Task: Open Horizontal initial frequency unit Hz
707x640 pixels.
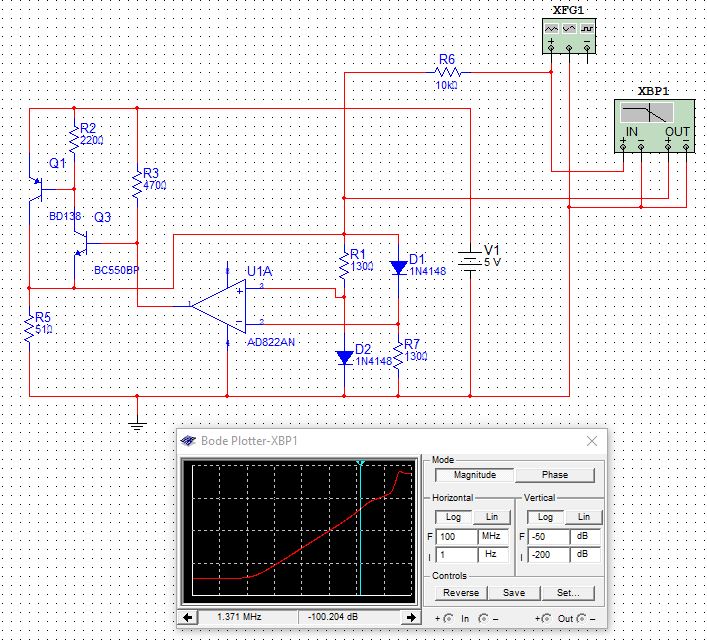Action: pyautogui.click(x=493, y=555)
